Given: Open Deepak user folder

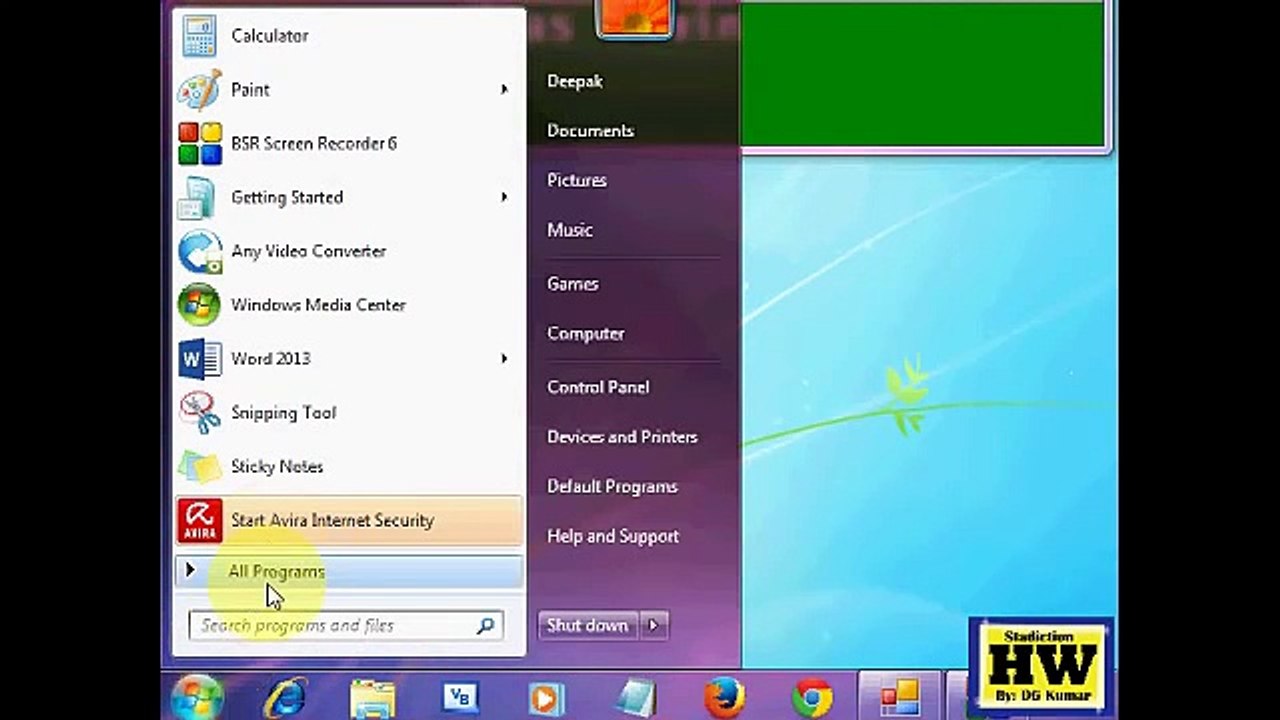Looking at the screenshot, I should (x=575, y=82).
